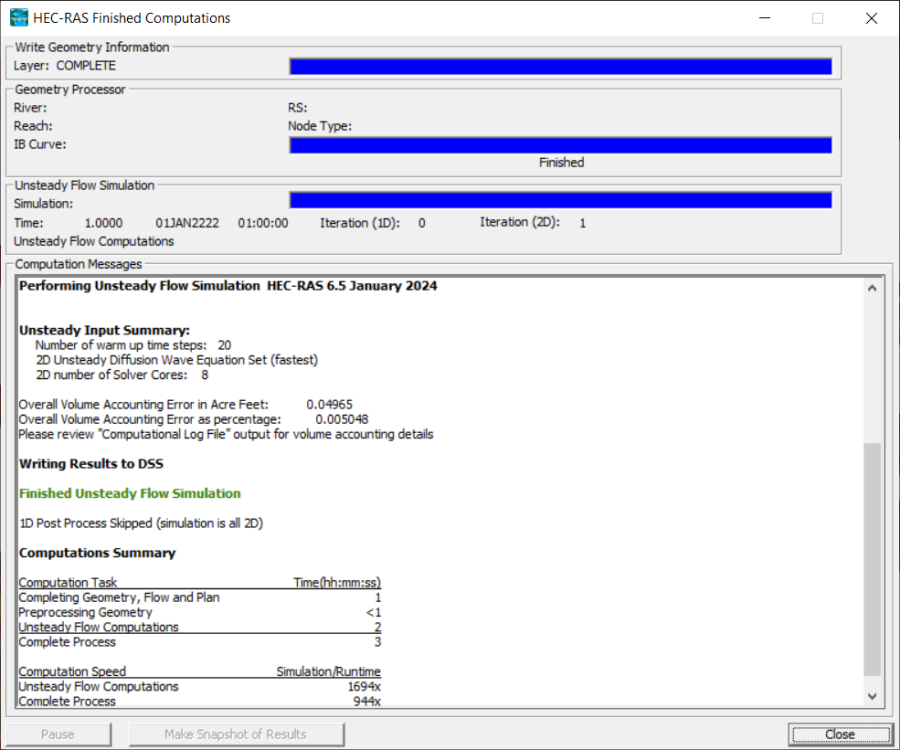Click the messages scrollbar down arrow
This screenshot has width=900, height=750.
coord(872,696)
